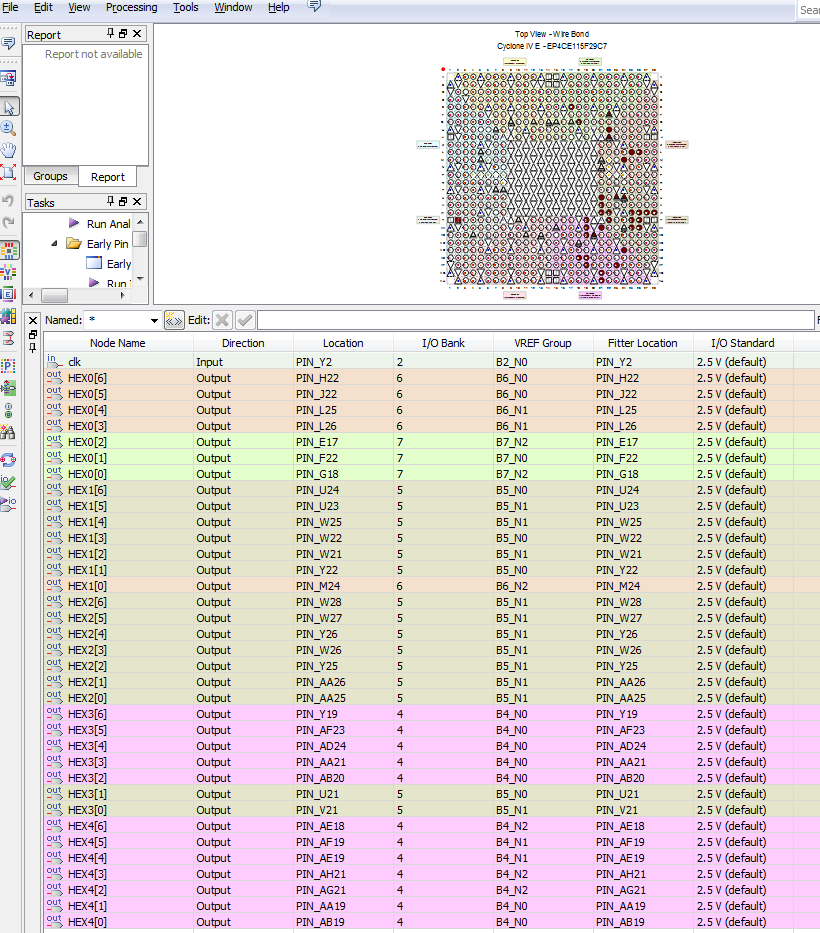Close the Report panel
The image size is (820, 933).
pyautogui.click(x=138, y=34)
